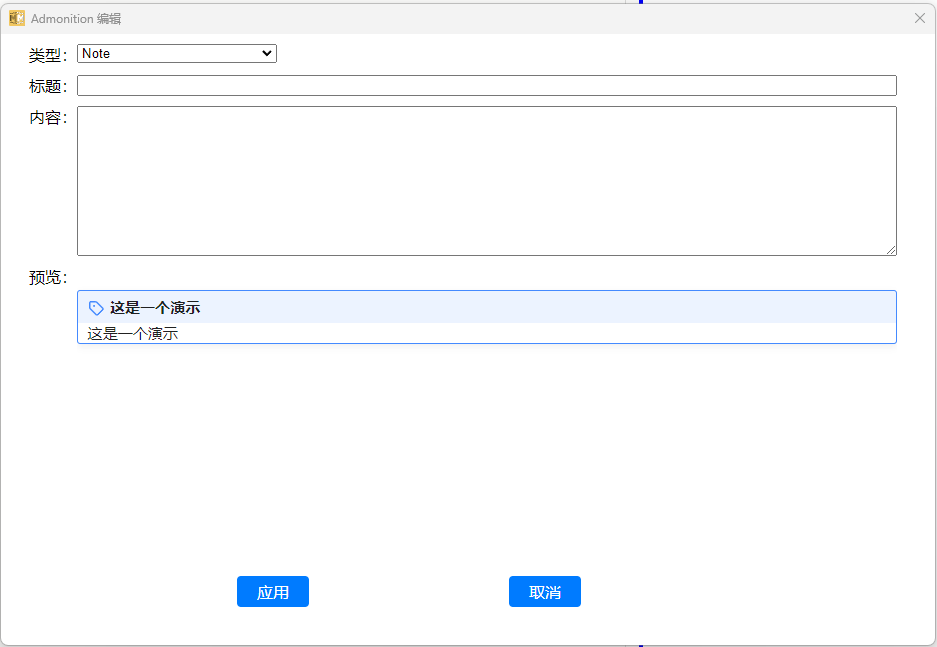Click the tag icon in the preview header

click(96, 308)
